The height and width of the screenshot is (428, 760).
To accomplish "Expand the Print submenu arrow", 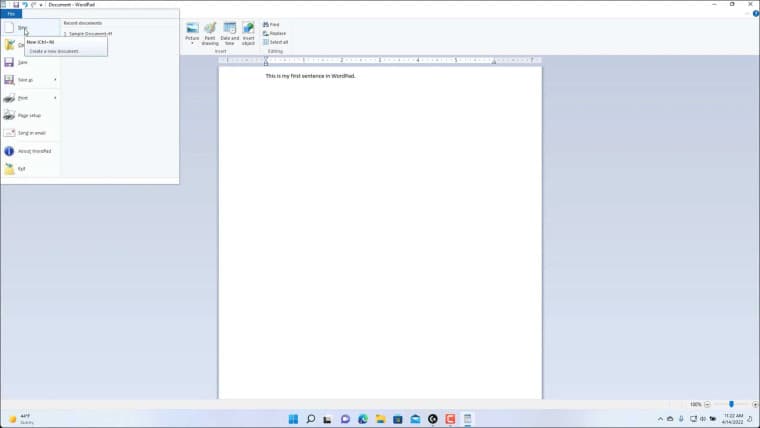I will tap(55, 98).
